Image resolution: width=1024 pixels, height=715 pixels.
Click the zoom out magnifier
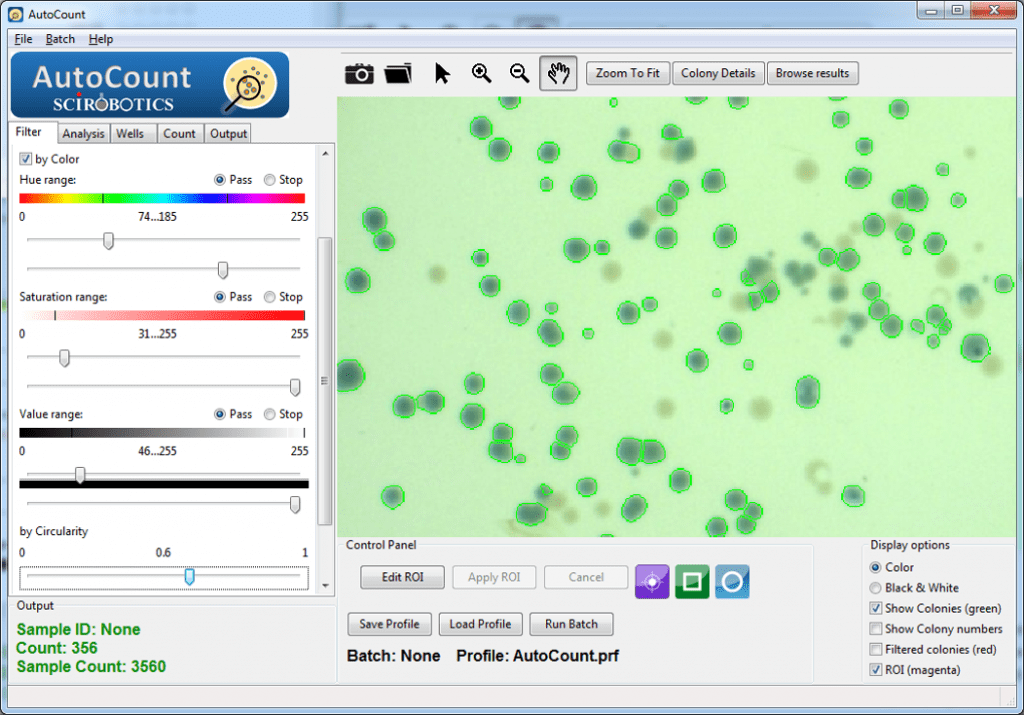pyautogui.click(x=519, y=73)
